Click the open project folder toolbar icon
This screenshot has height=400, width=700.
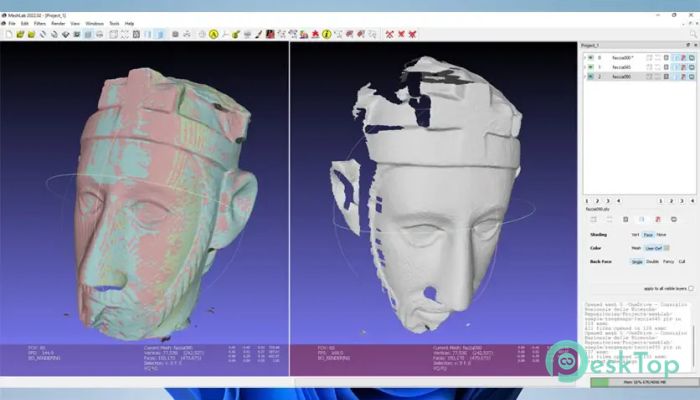20,34
